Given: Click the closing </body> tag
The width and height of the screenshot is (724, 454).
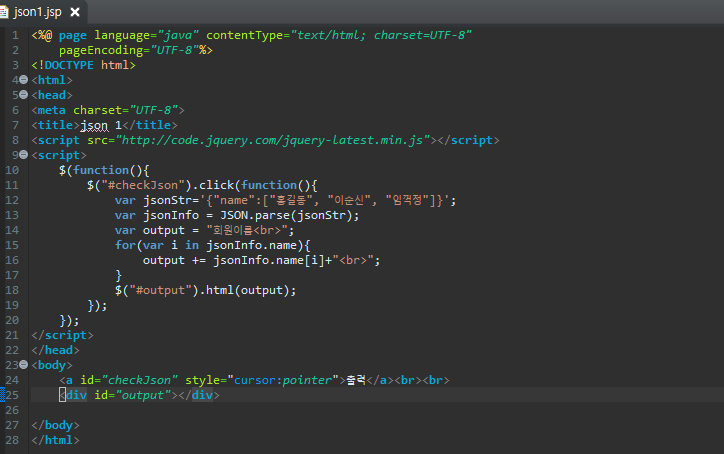Looking at the screenshot, I should 55,425.
